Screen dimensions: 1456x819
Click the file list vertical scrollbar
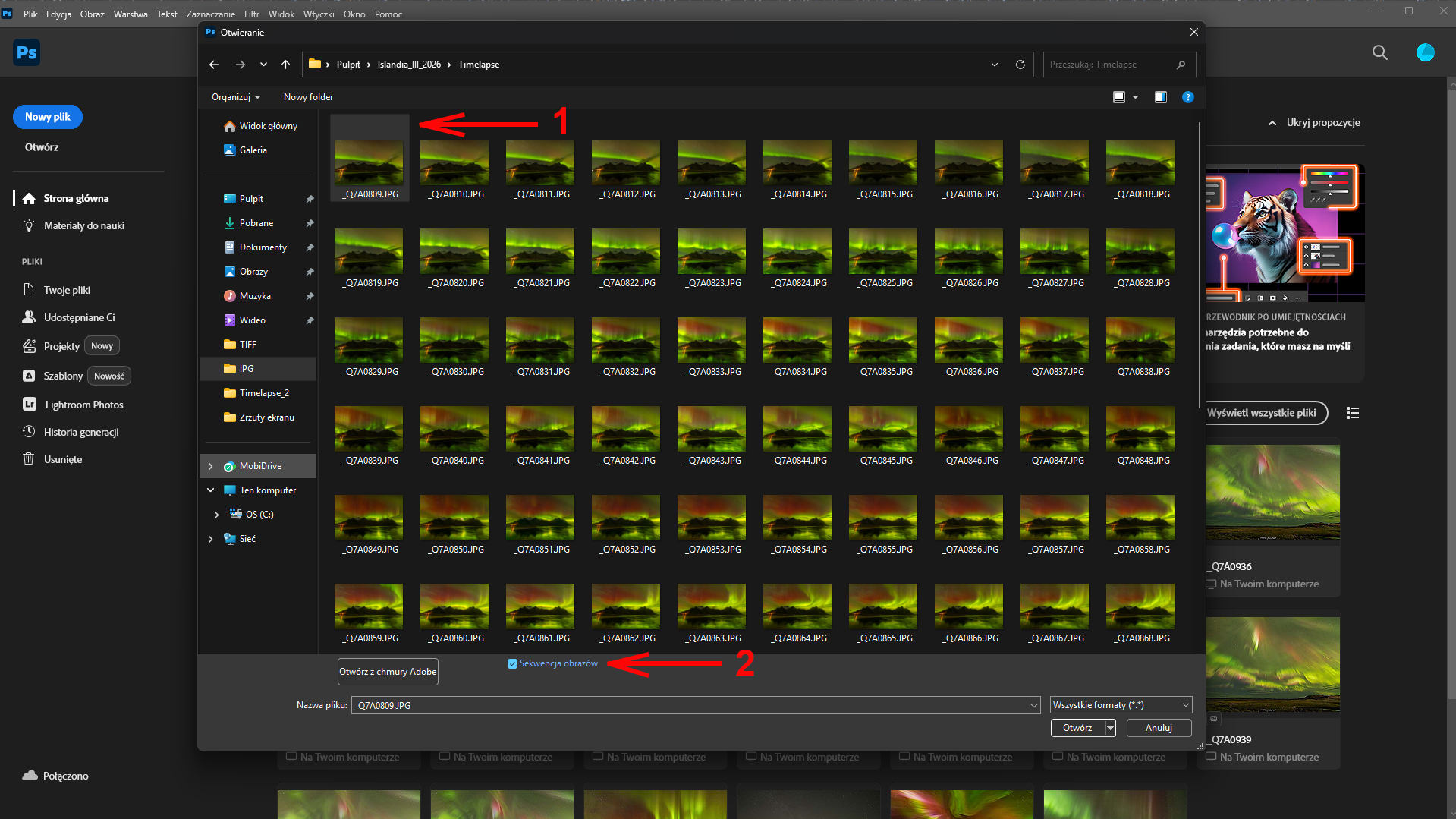pyautogui.click(x=1199, y=266)
